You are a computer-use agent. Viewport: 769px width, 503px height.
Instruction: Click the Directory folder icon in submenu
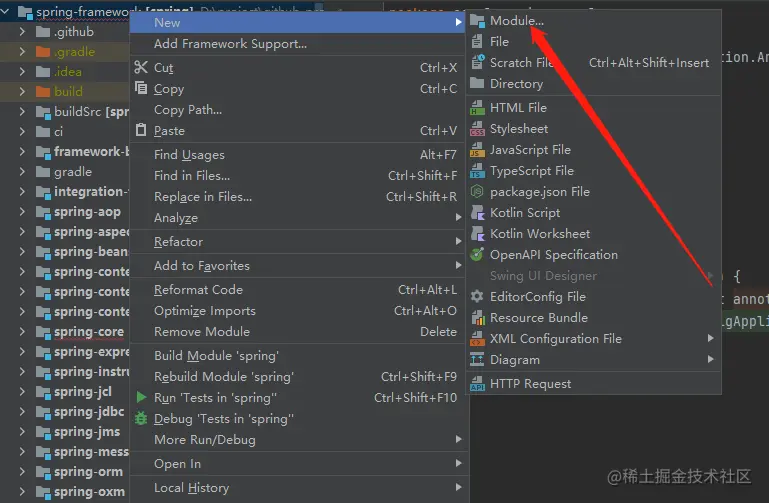[477, 83]
